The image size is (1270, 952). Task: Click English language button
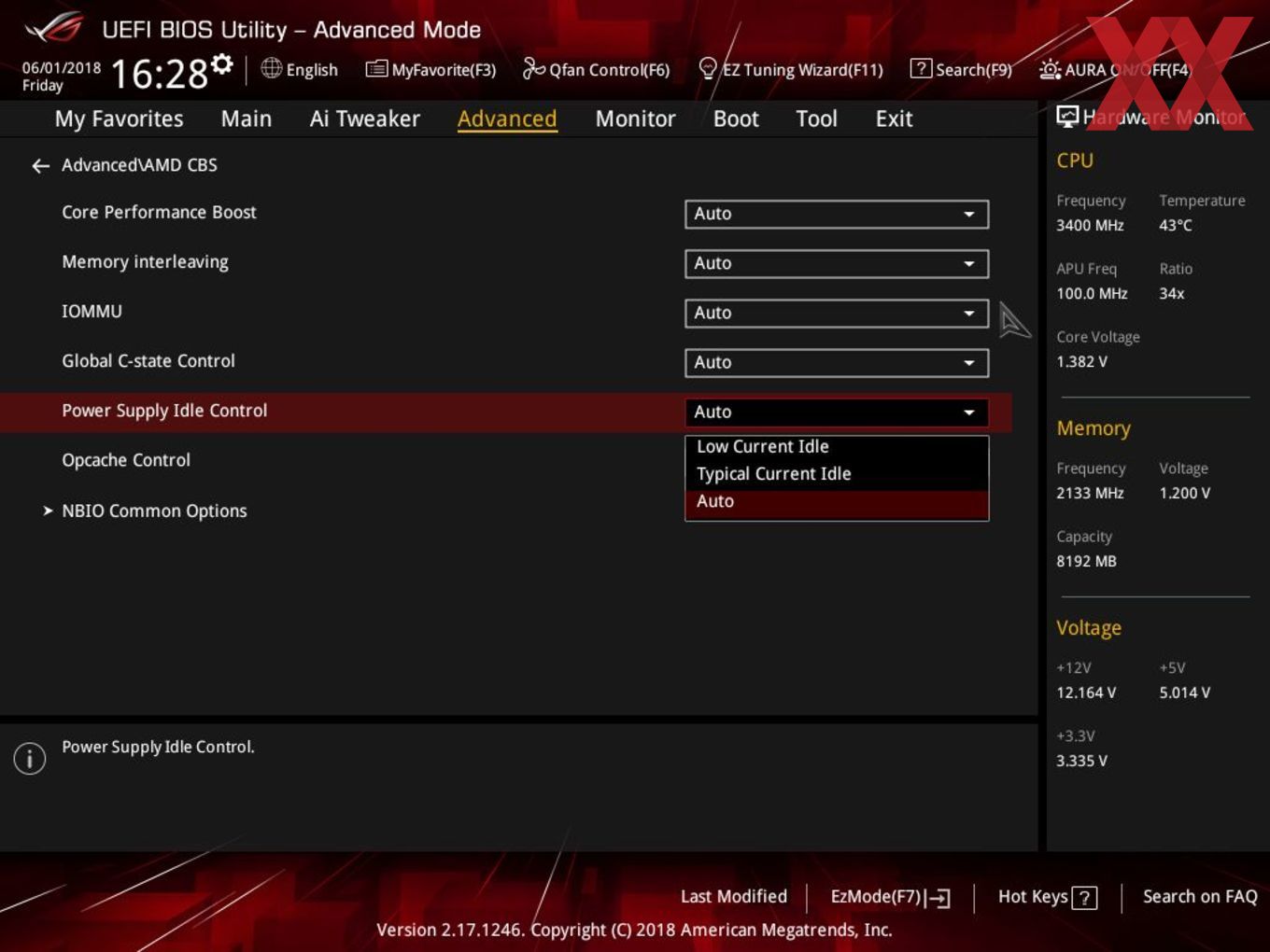[x=312, y=70]
